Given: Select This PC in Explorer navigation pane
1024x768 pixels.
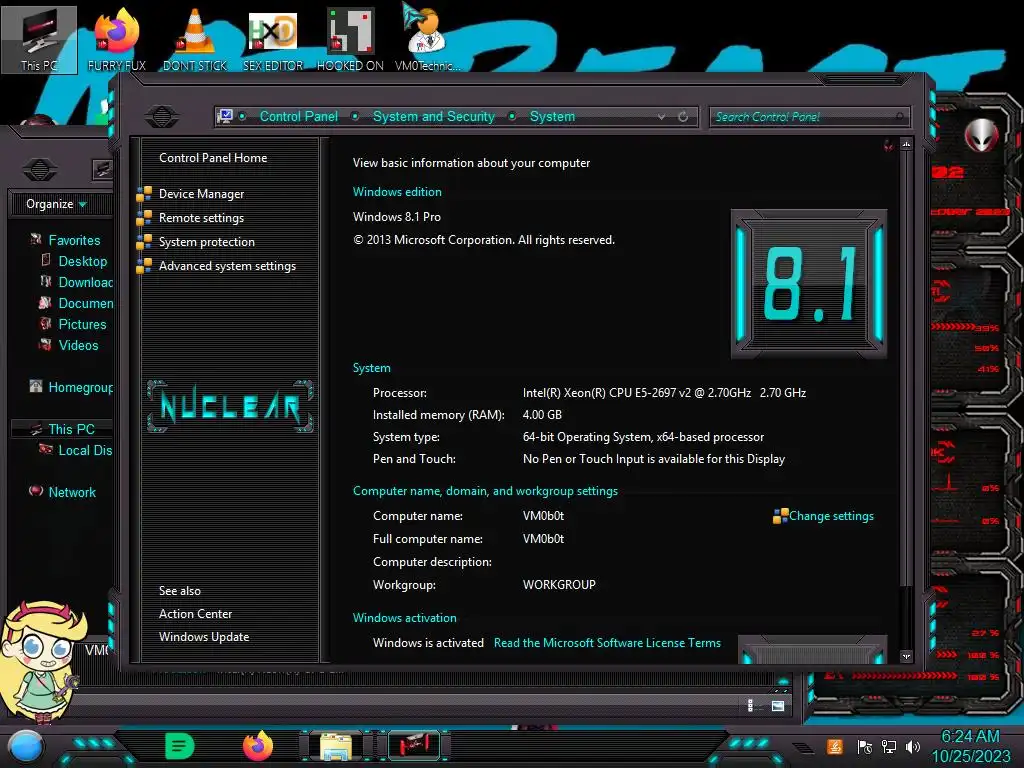Looking at the screenshot, I should [71, 429].
